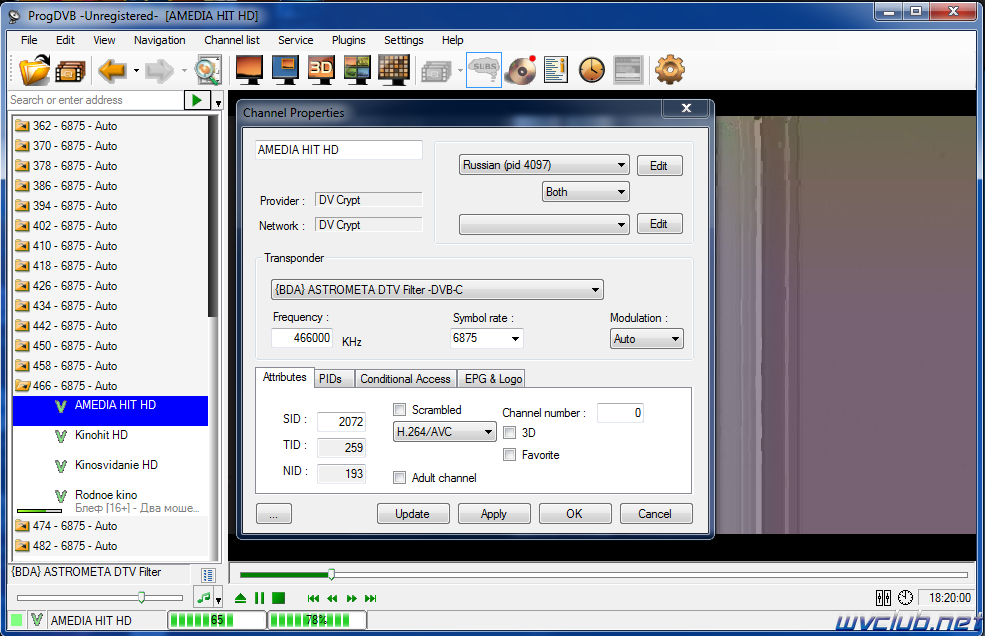Click the equalizer icon near the clock
This screenshot has height=636, width=985.
click(883, 598)
